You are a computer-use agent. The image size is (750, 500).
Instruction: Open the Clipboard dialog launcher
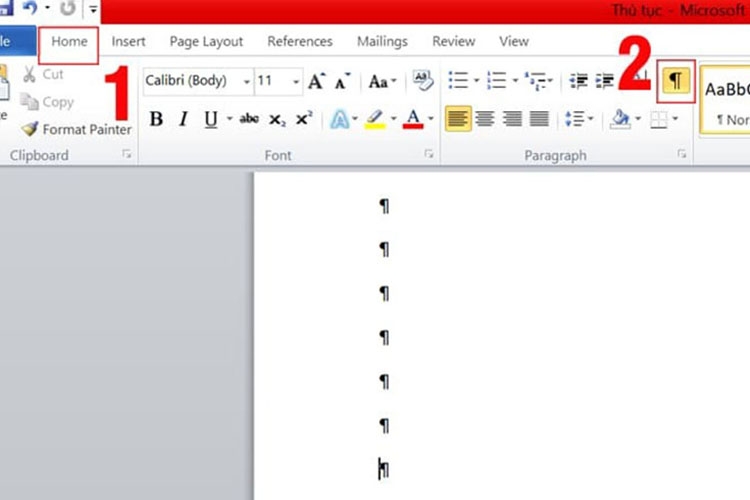point(126,154)
